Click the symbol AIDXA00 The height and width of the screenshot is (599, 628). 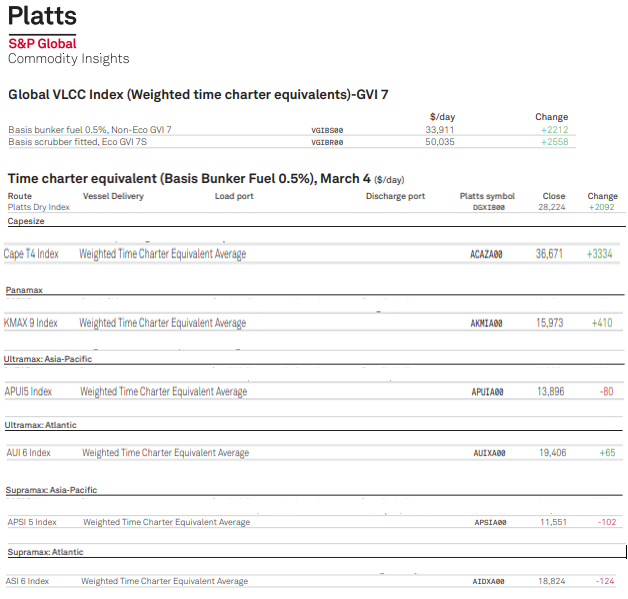tap(488, 581)
